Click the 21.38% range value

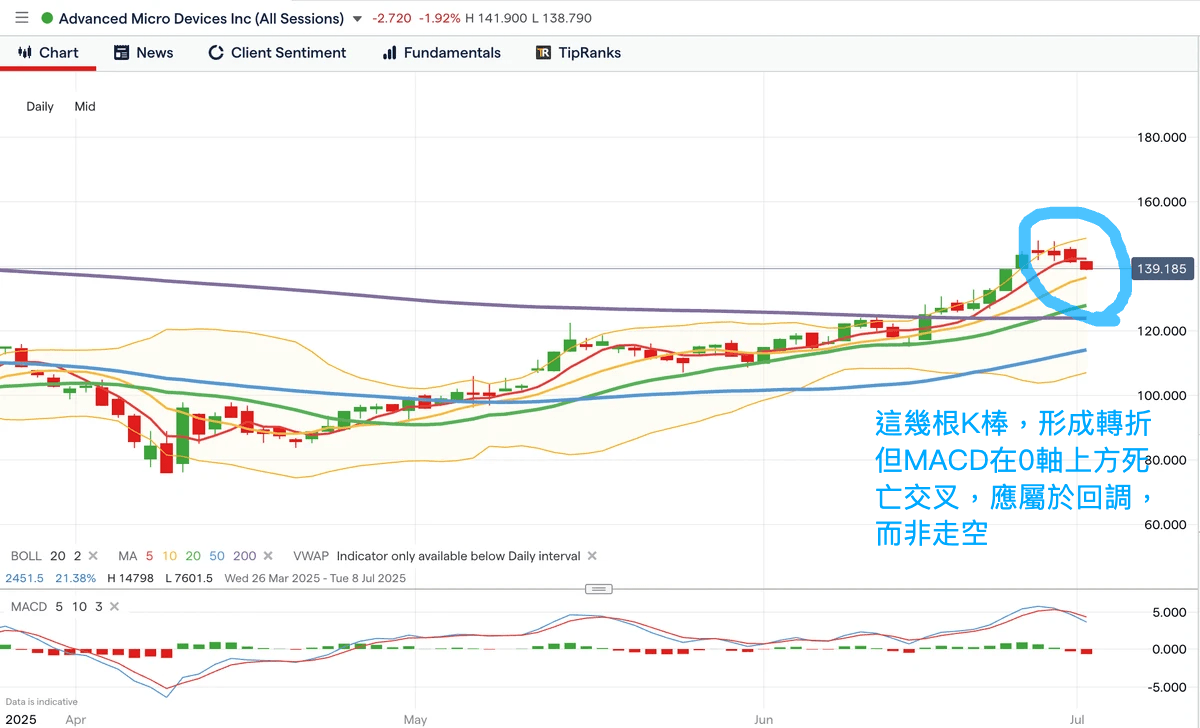[x=76, y=578]
